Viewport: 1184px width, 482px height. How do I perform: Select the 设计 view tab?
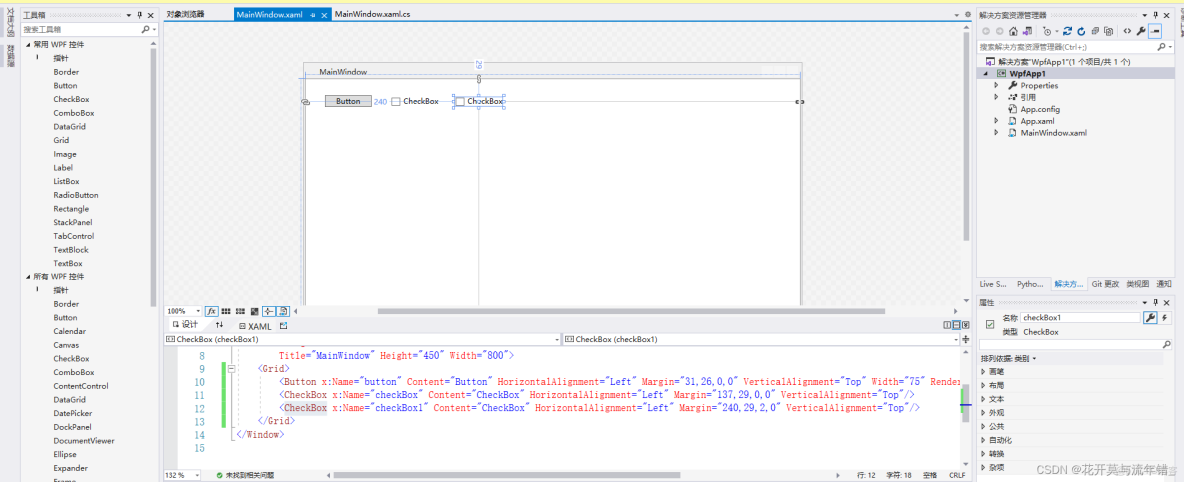click(186, 325)
